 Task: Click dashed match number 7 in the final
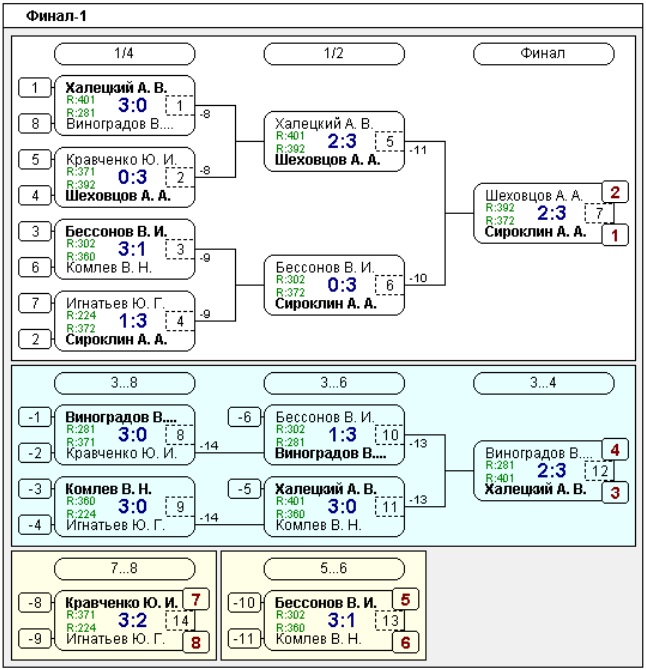coord(599,213)
